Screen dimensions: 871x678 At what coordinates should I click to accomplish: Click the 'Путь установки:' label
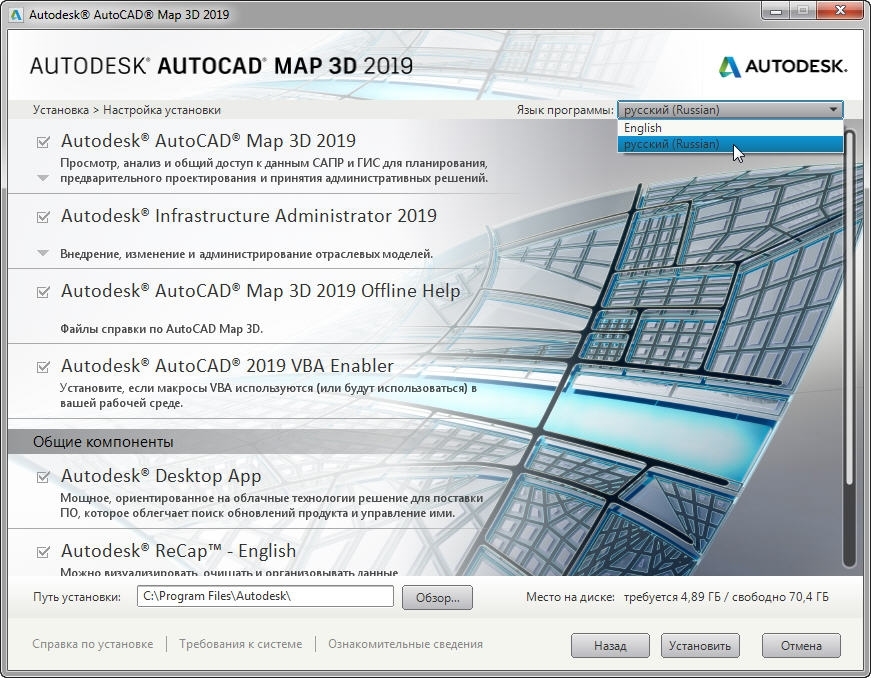[77, 597]
